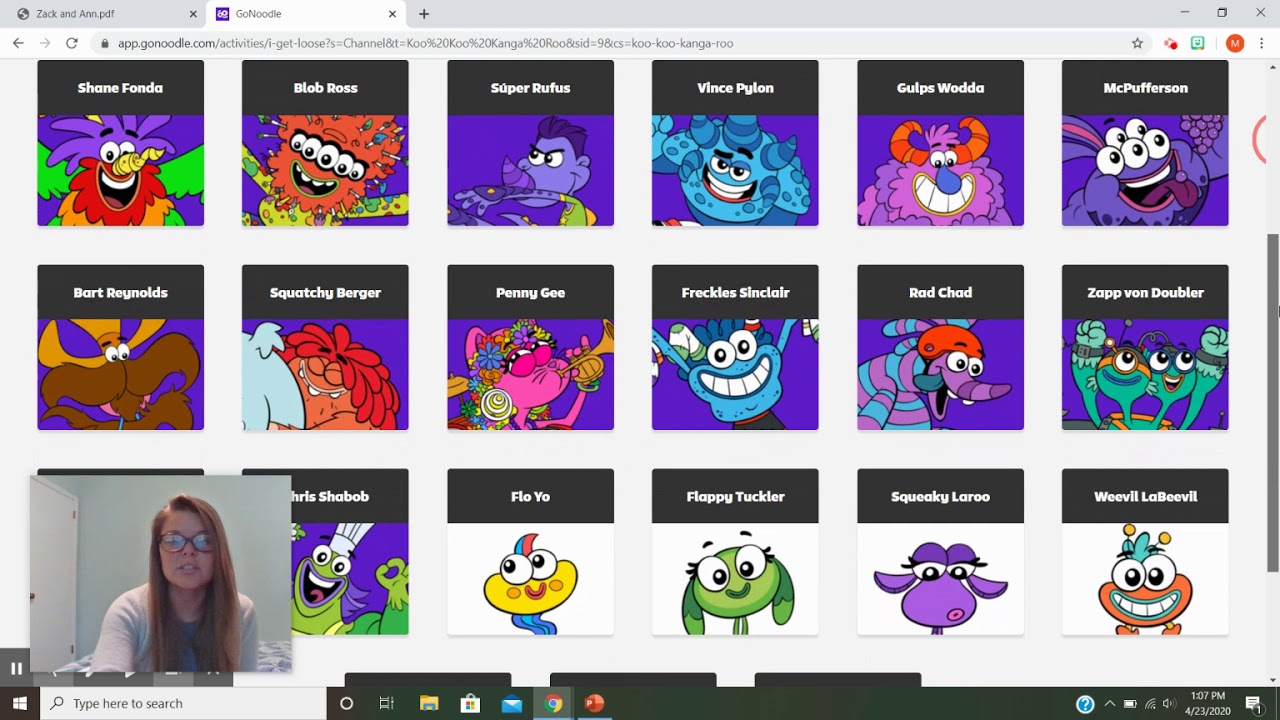The height and width of the screenshot is (720, 1280).
Task: Go back to the previous page
Action: tap(18, 43)
